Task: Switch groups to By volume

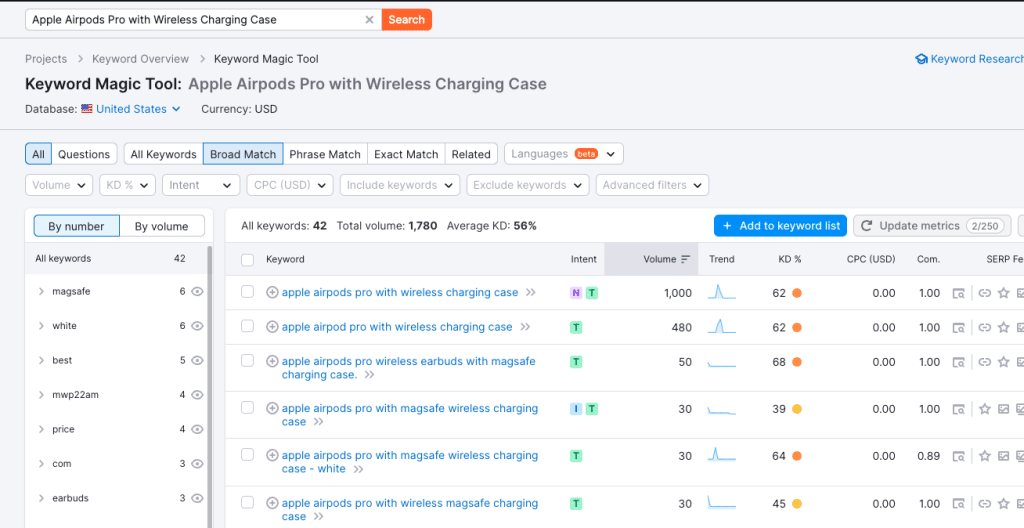Action: 162,226
